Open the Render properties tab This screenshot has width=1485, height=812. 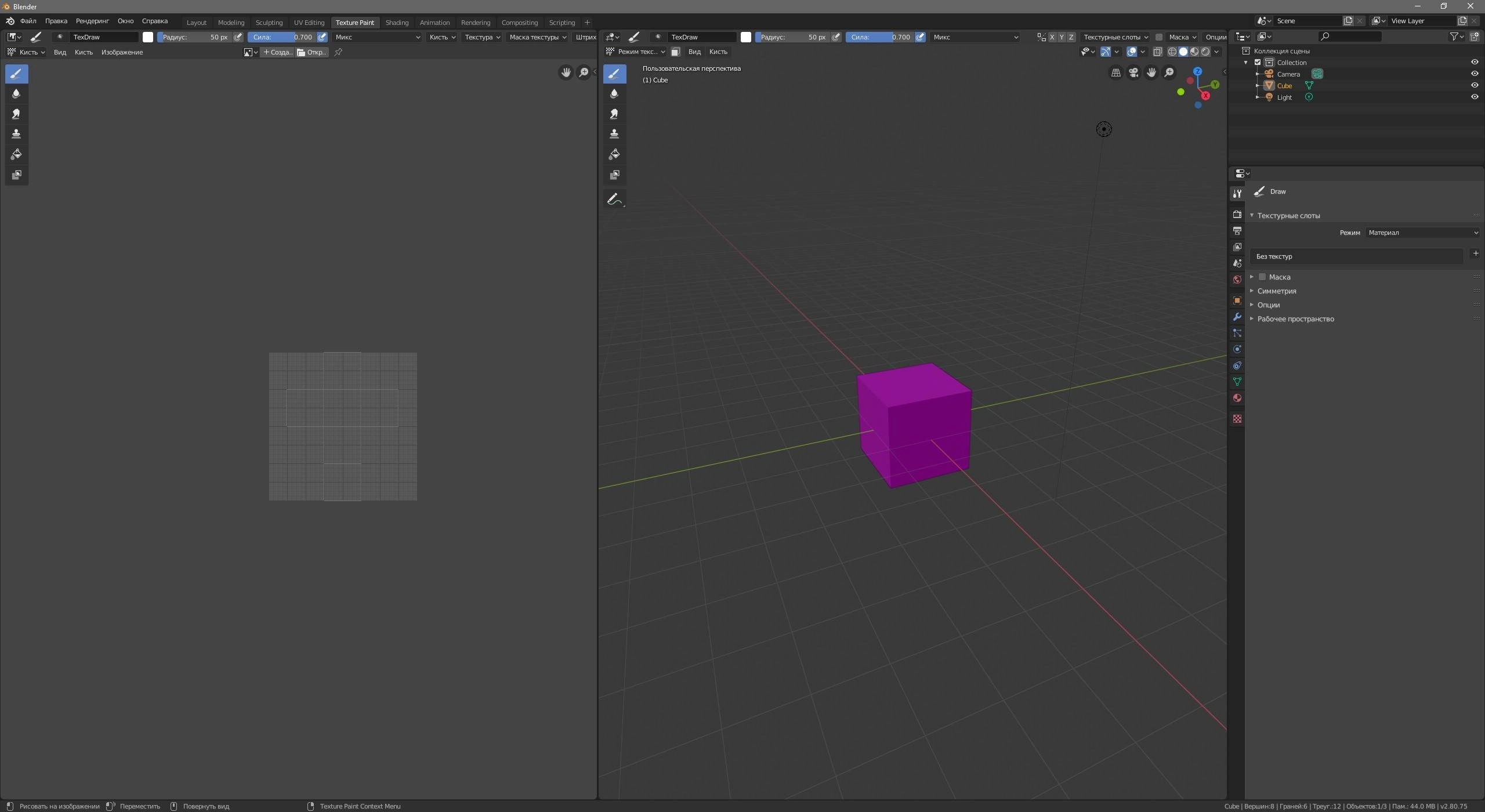click(1237, 215)
